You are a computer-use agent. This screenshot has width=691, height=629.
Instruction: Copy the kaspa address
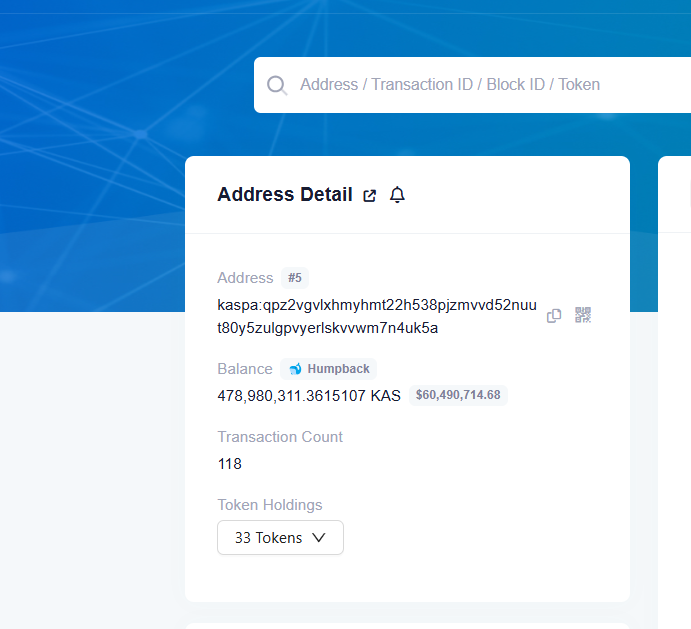click(554, 316)
